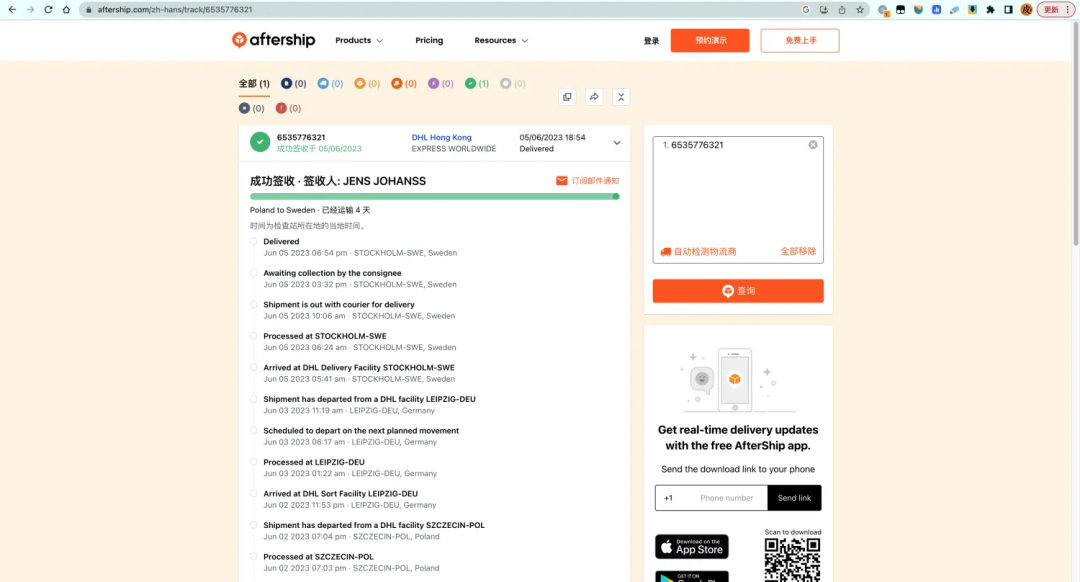Collapse the 6535776321 shipment details chevron
Viewport: 1080px width, 582px height.
pos(617,143)
